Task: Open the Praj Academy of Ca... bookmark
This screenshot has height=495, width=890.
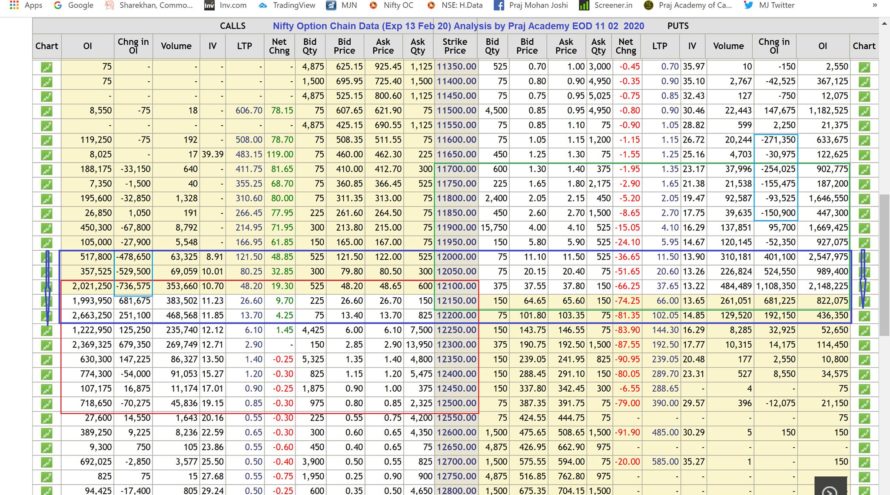Action: click(x=688, y=5)
